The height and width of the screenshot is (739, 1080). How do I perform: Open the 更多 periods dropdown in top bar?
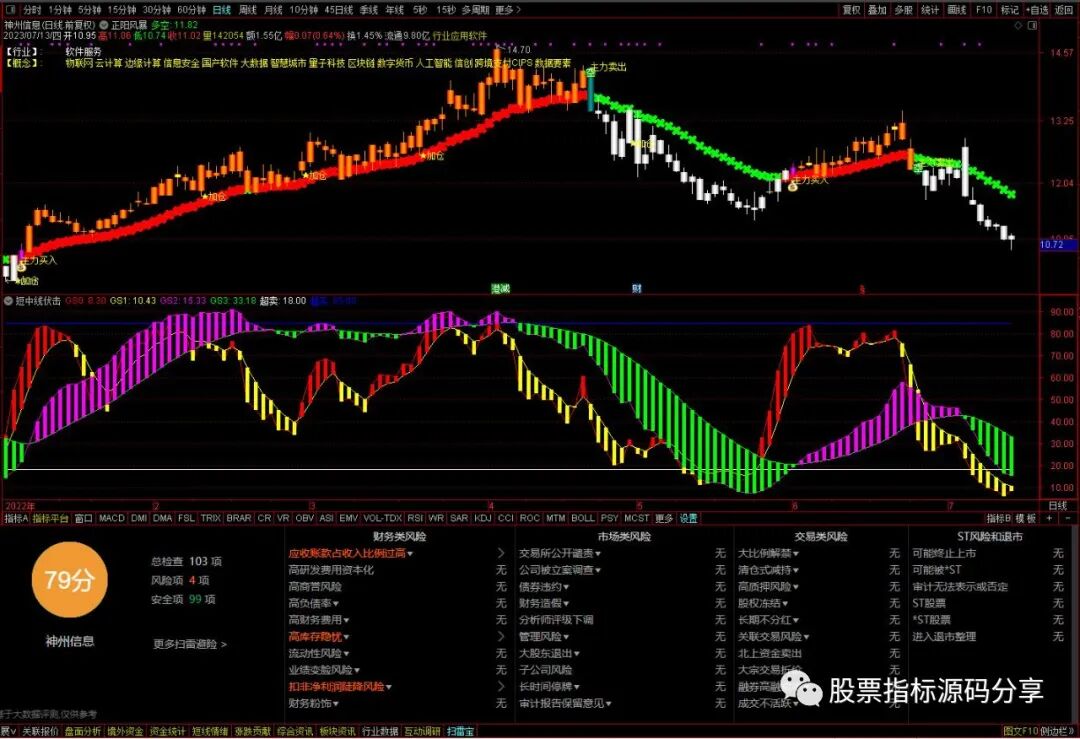pyautogui.click(x=508, y=10)
